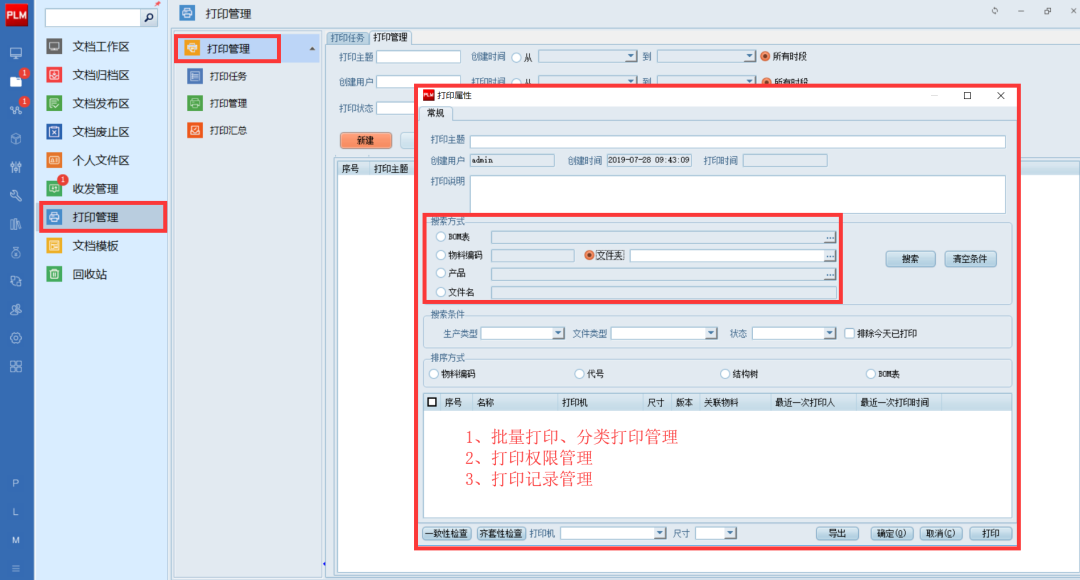Image resolution: width=1080 pixels, height=580 pixels.
Task: Click the 搜索 search button
Action: coord(910,259)
